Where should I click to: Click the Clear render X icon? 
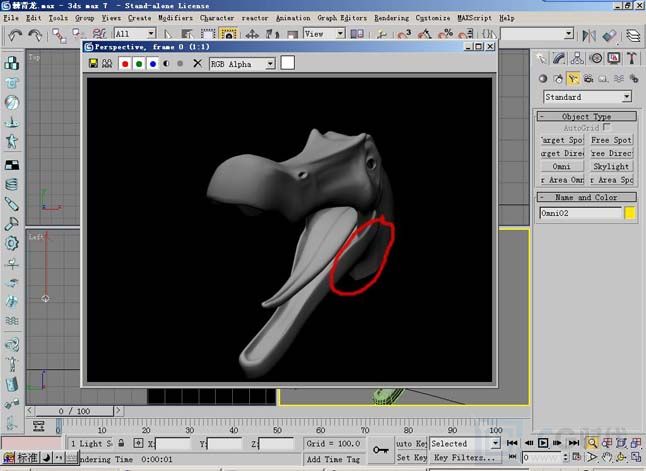[x=197, y=63]
